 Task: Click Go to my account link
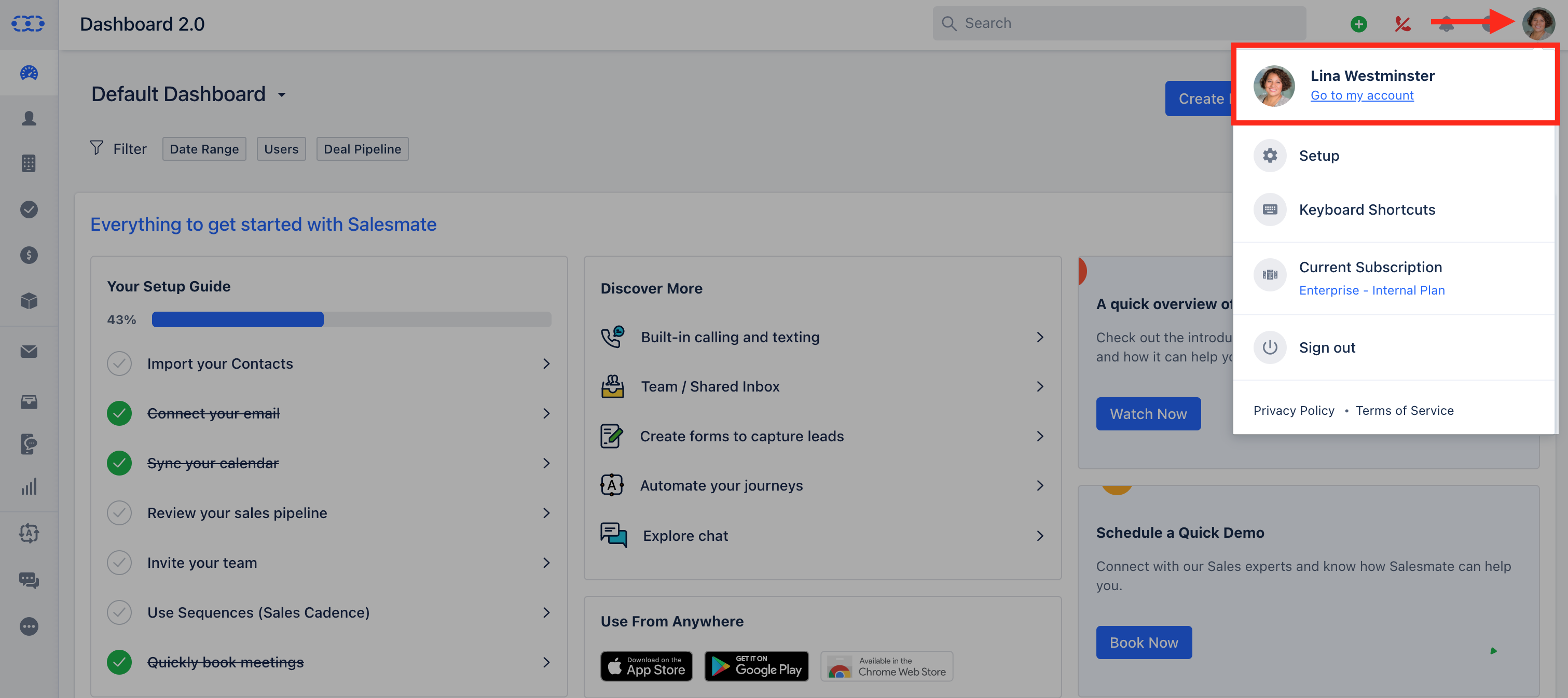pos(1361,95)
